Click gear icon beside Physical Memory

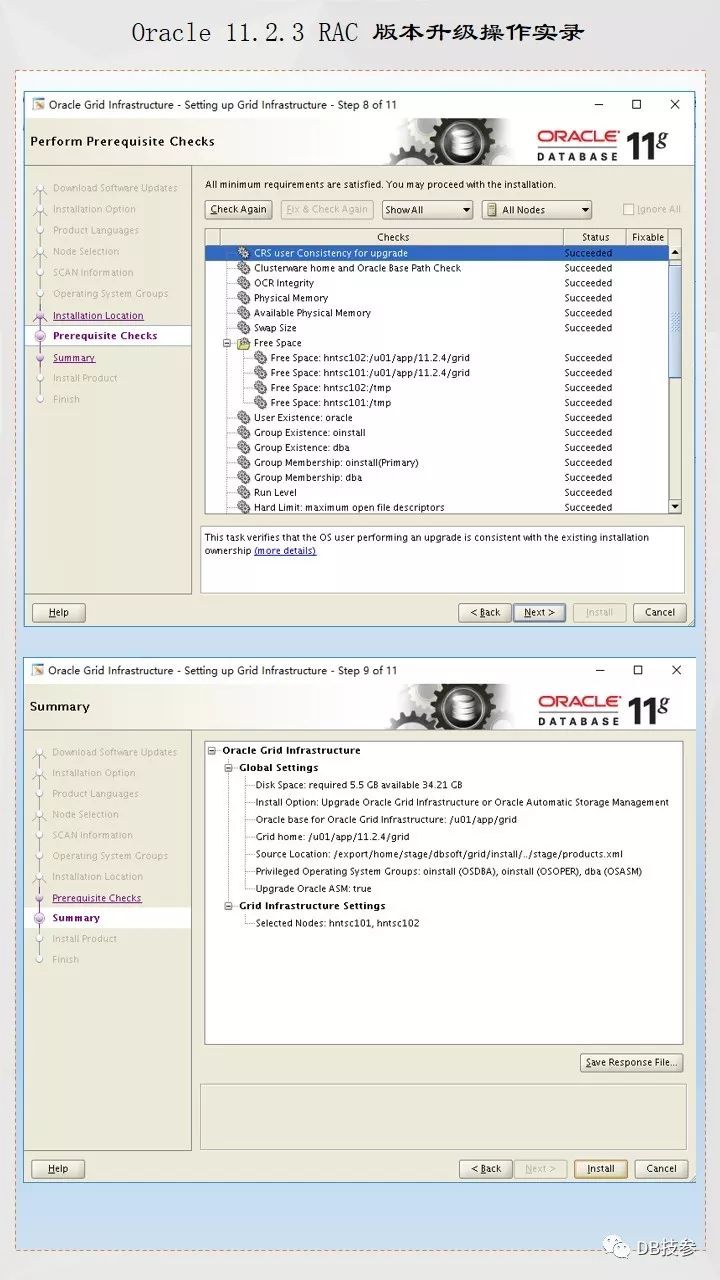click(x=243, y=298)
